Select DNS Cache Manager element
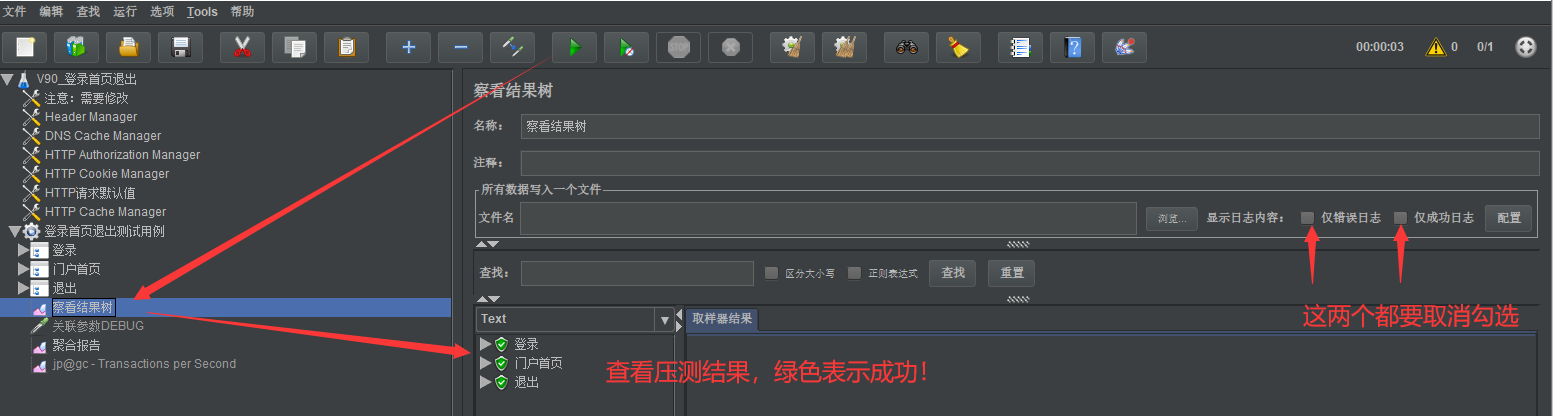Image resolution: width=1553 pixels, height=416 pixels. 103,136
